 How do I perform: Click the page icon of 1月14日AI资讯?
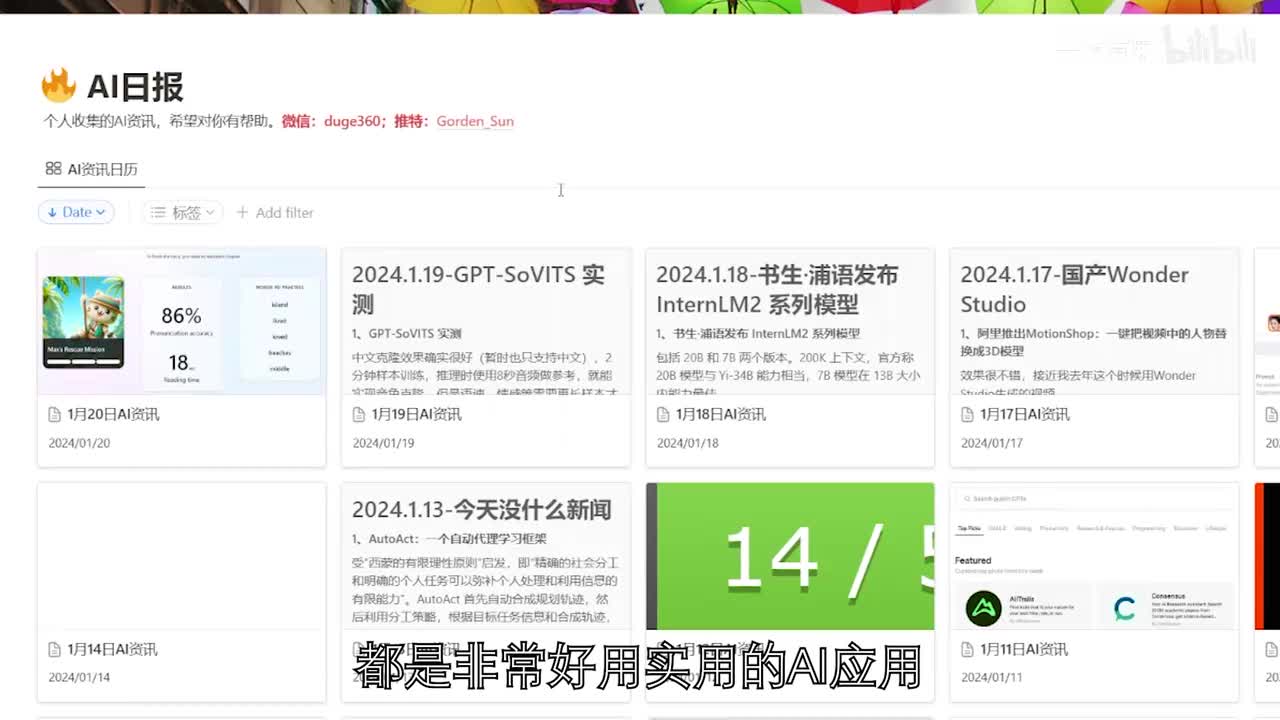coord(55,649)
